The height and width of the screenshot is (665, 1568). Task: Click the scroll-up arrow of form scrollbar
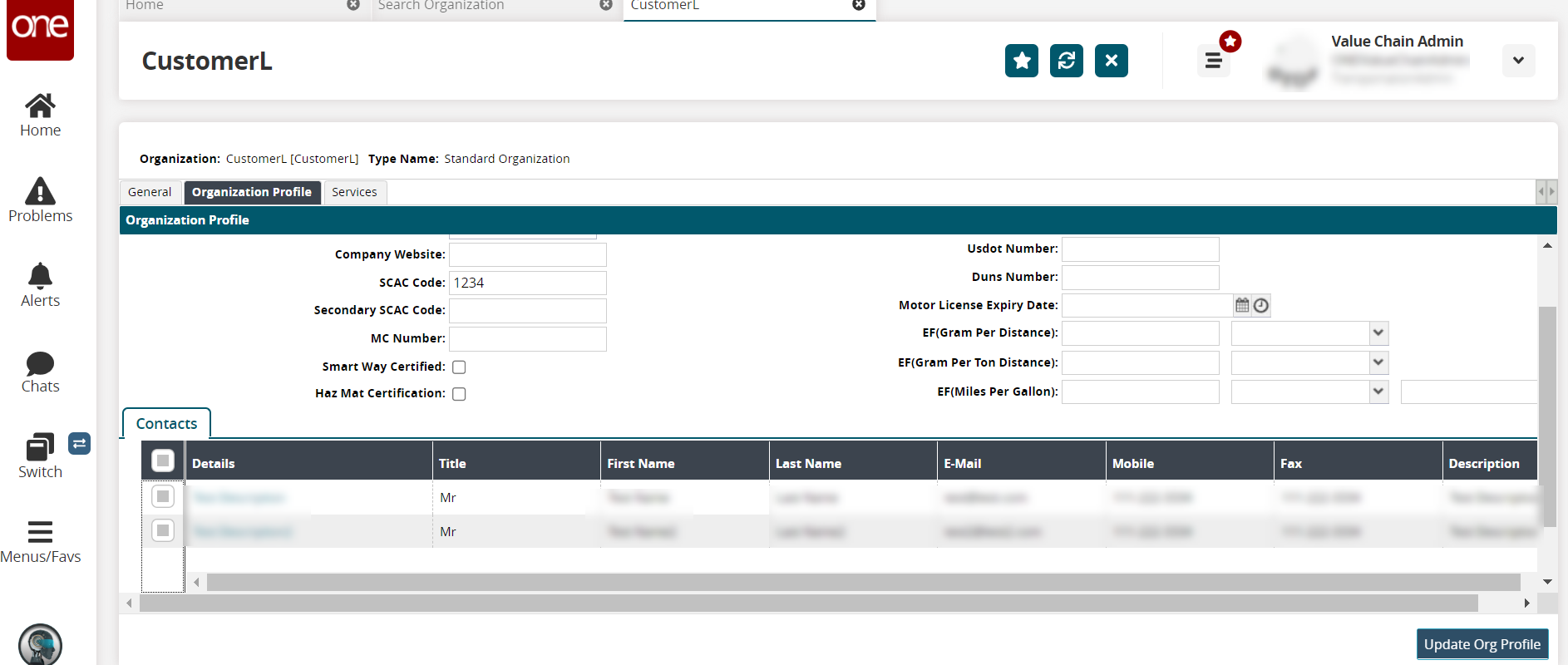click(x=1547, y=245)
